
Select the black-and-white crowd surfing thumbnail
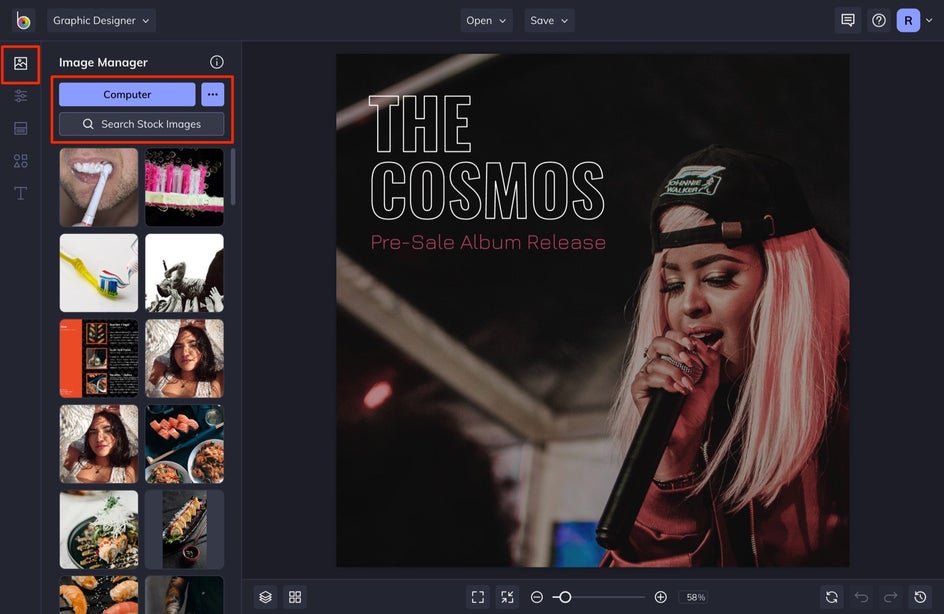(x=184, y=273)
